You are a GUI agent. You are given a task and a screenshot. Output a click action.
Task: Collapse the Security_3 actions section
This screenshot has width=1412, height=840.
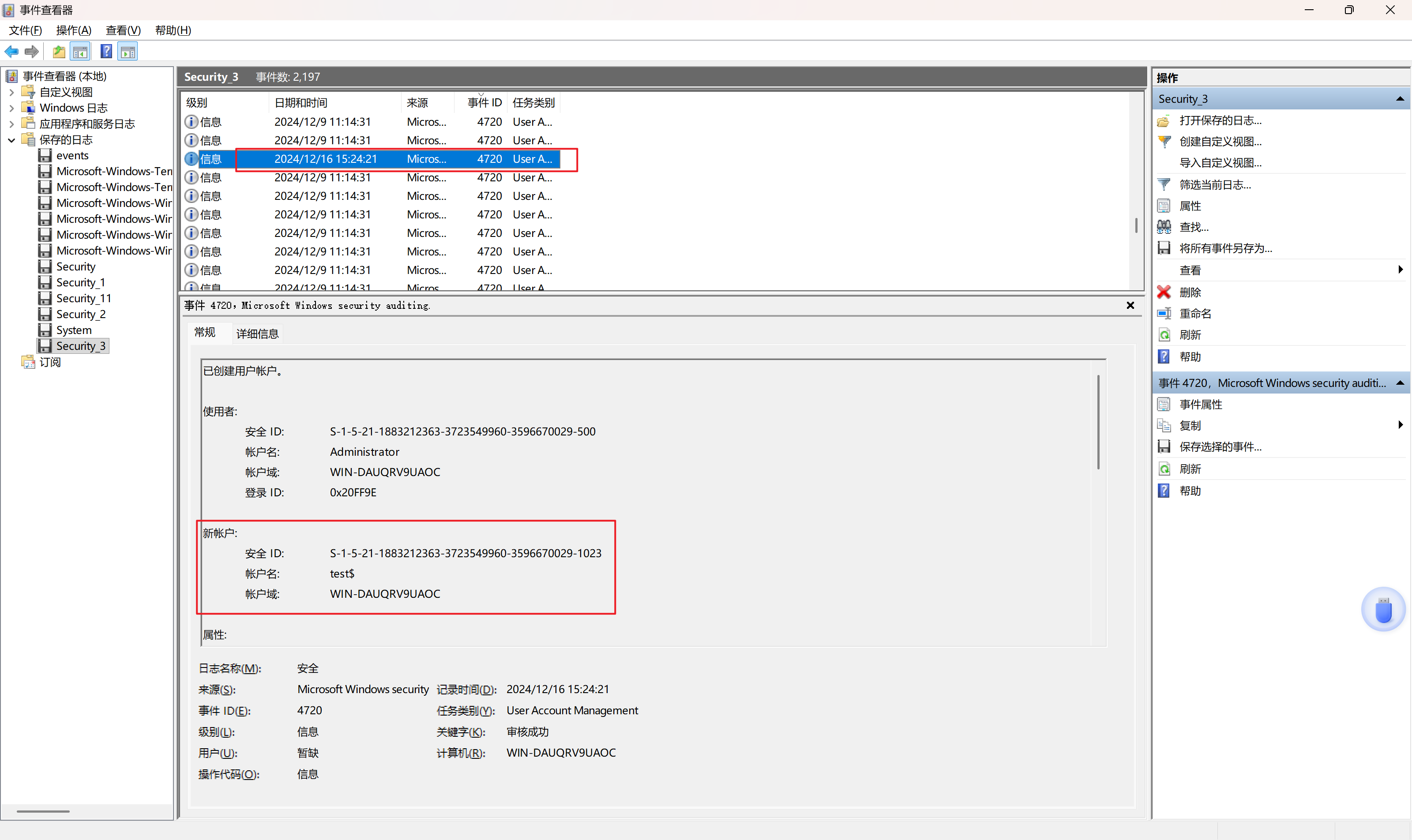pyautogui.click(x=1400, y=99)
